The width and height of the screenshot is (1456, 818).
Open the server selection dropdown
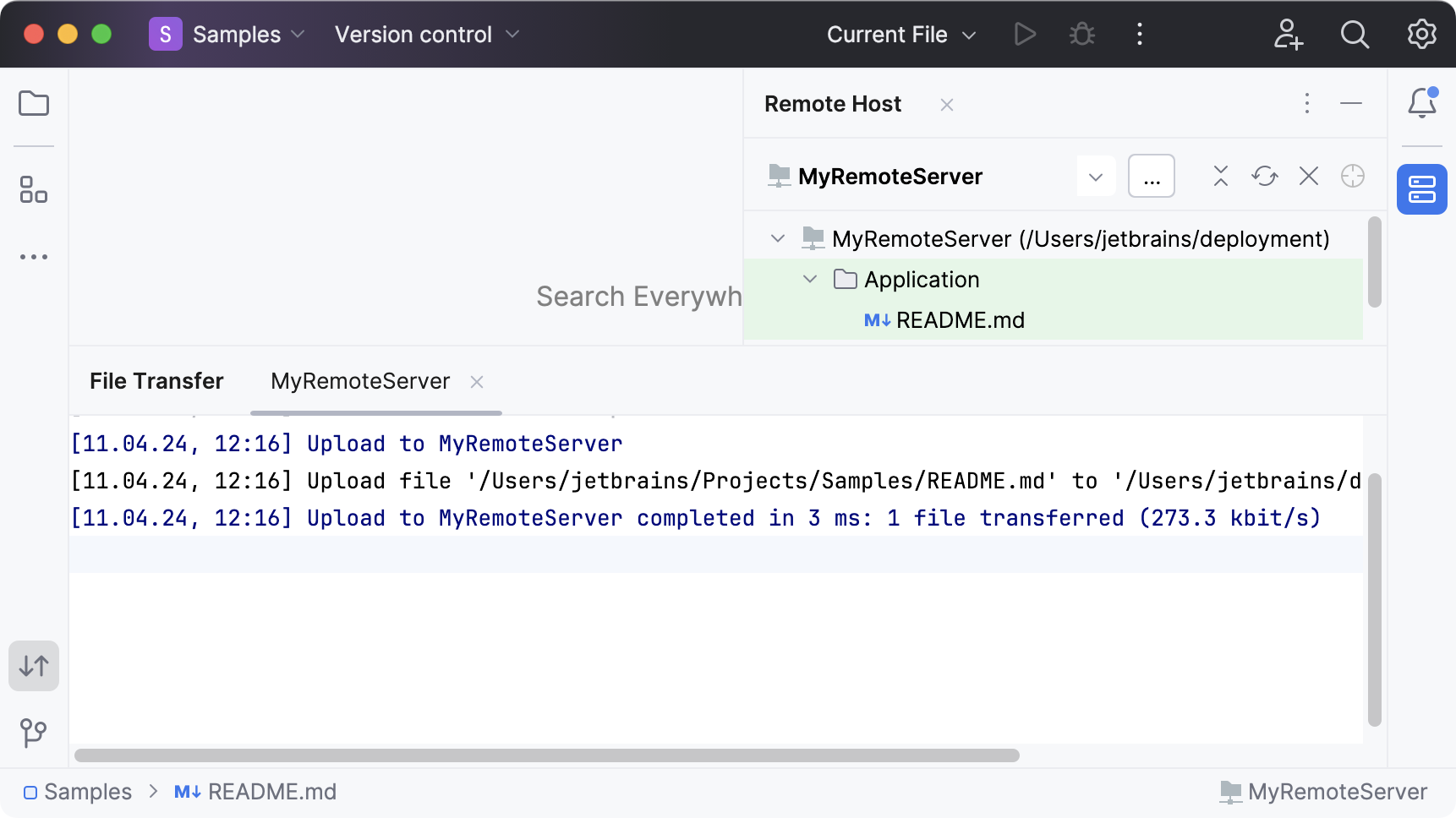click(x=1096, y=176)
